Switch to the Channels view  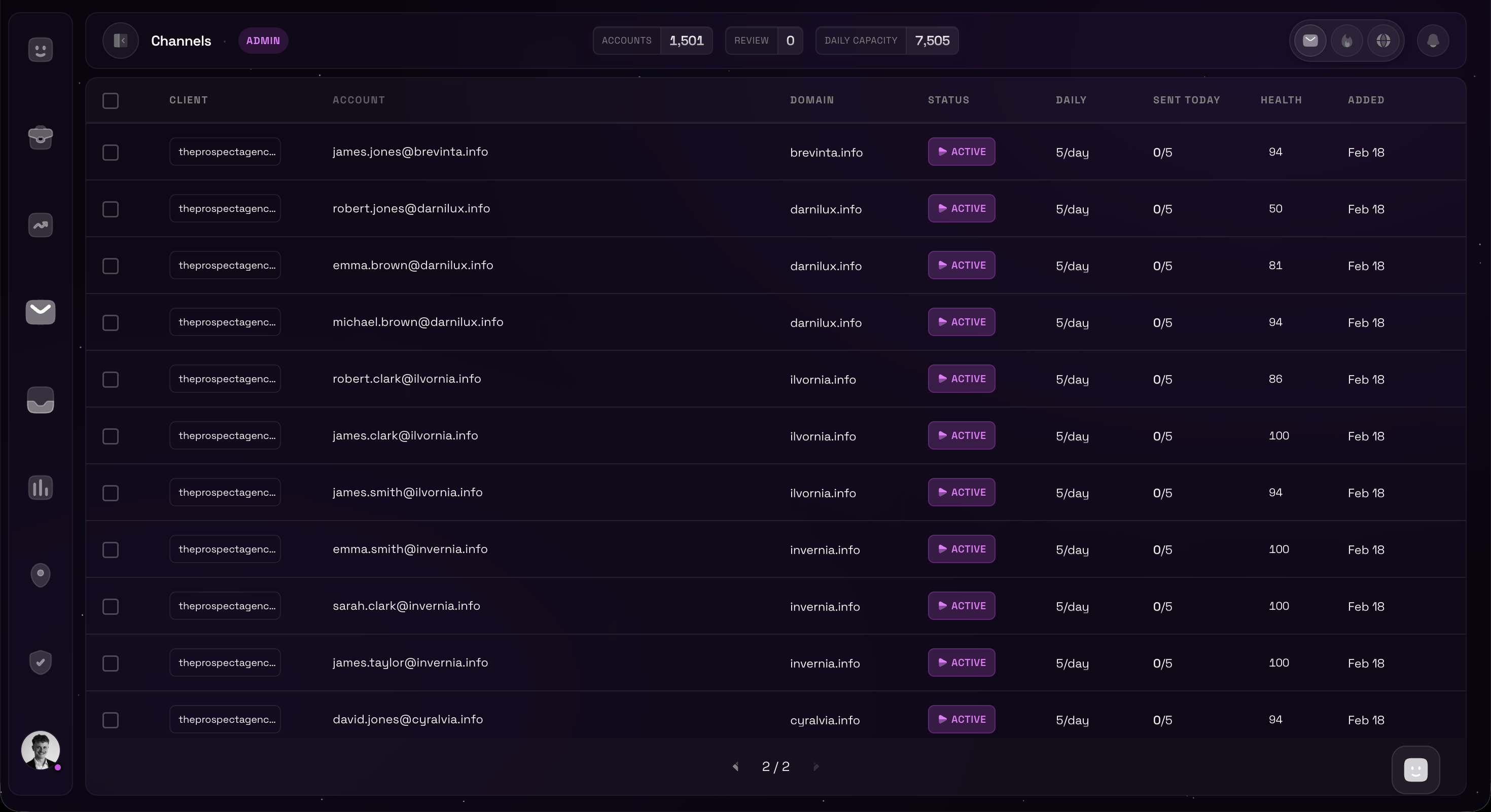click(x=181, y=41)
